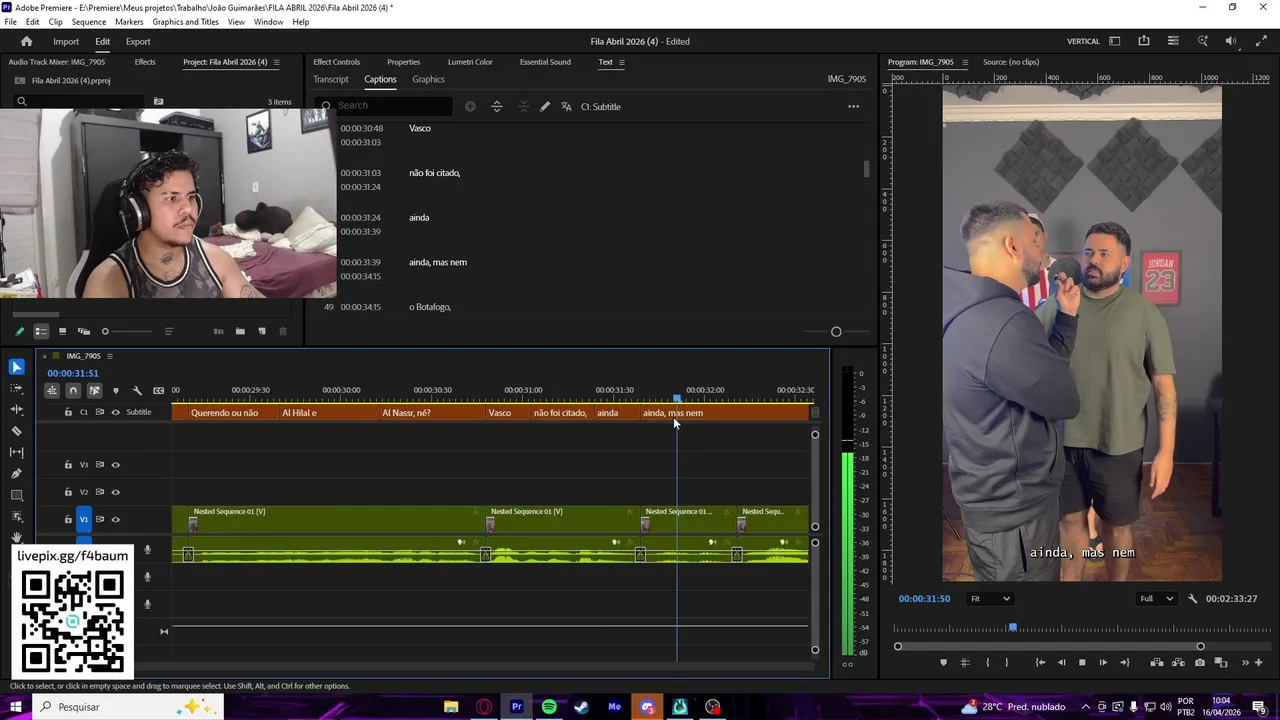Toggle V1 source patching target

click(84, 519)
